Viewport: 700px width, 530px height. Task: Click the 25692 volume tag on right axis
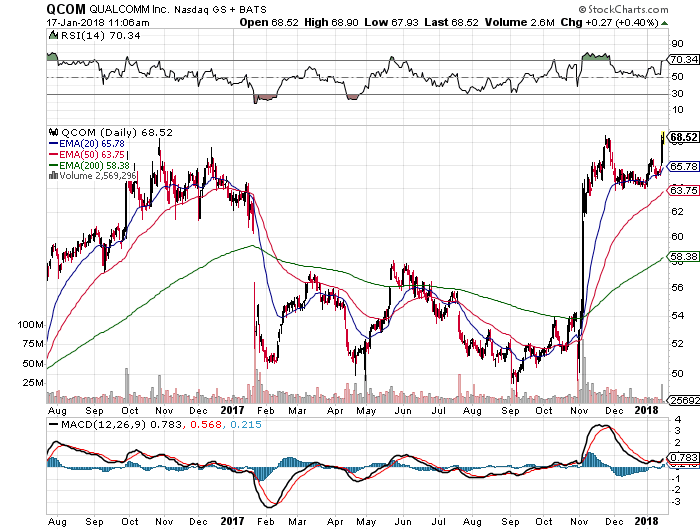tap(684, 401)
